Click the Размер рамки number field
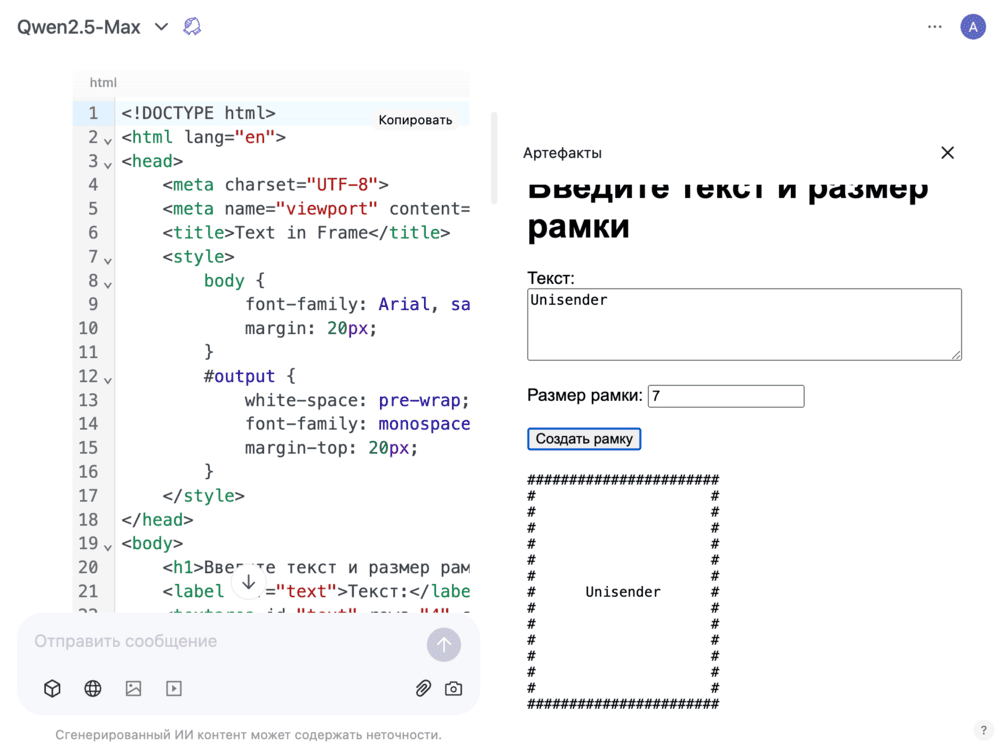This screenshot has width=1000, height=744. (x=725, y=396)
